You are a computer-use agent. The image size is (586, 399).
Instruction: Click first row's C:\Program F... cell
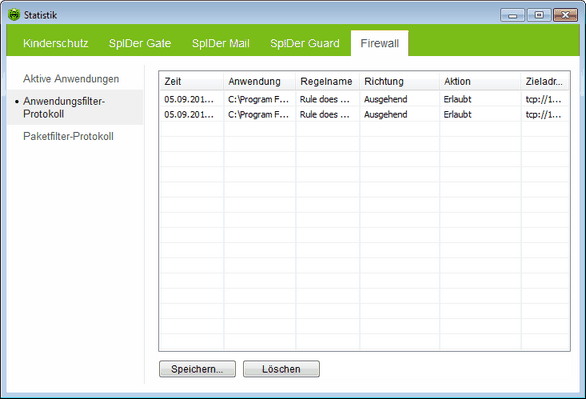tap(260, 99)
